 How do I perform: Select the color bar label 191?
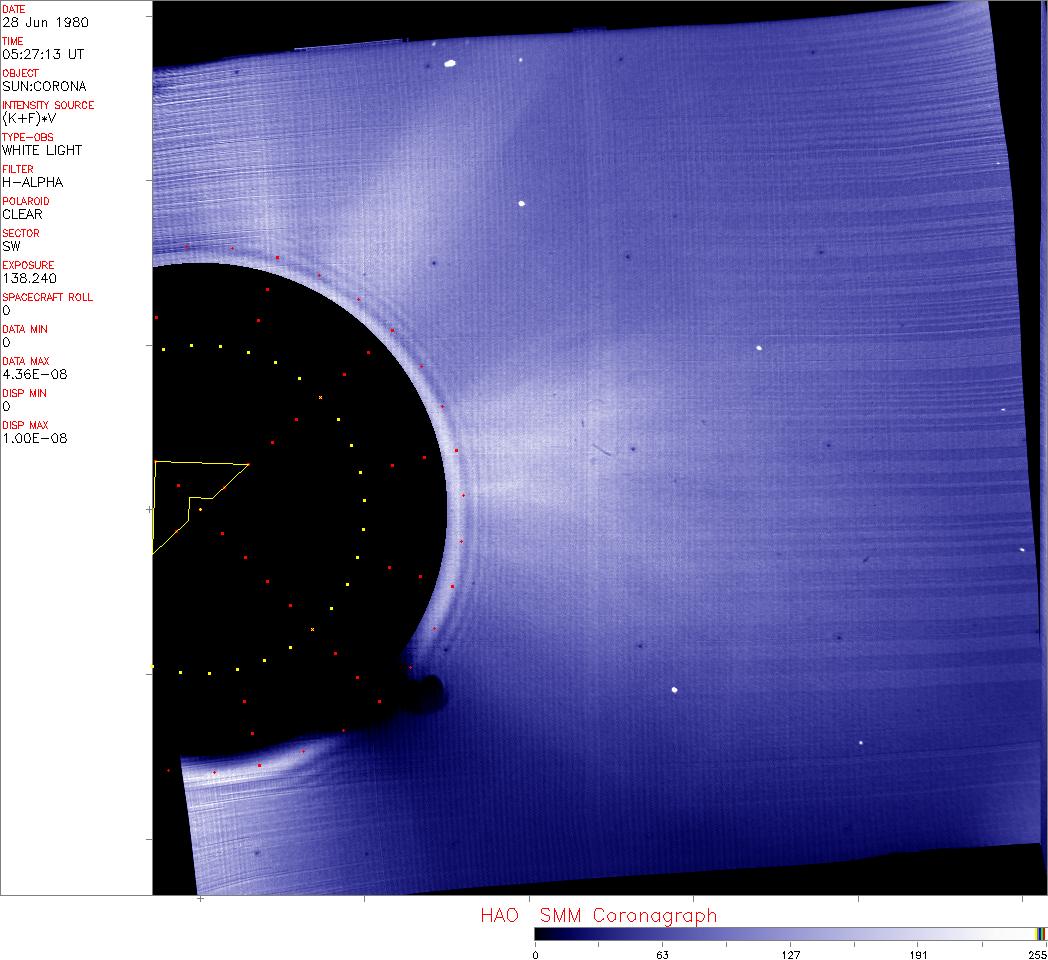[x=918, y=954]
